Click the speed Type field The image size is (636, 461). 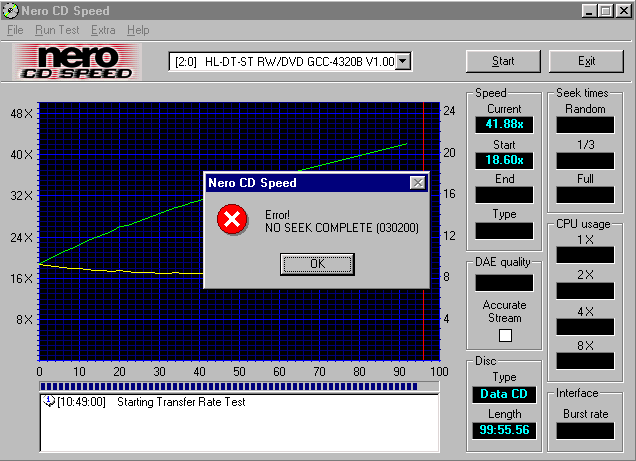pos(504,231)
